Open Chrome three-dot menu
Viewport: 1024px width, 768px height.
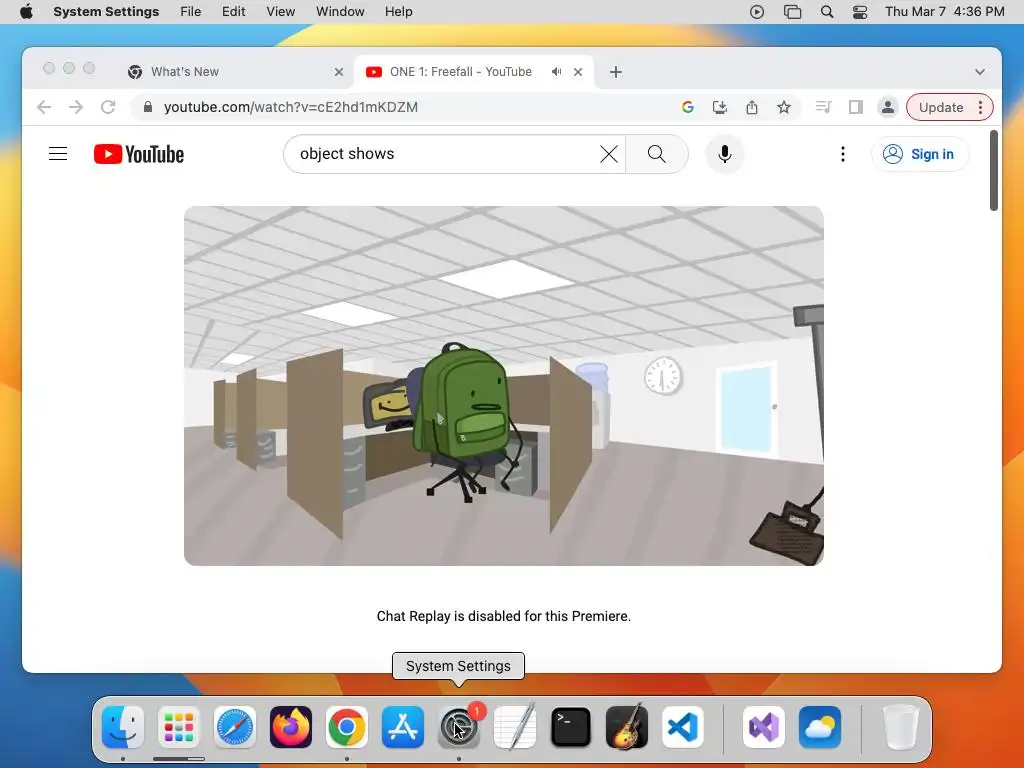click(x=980, y=107)
